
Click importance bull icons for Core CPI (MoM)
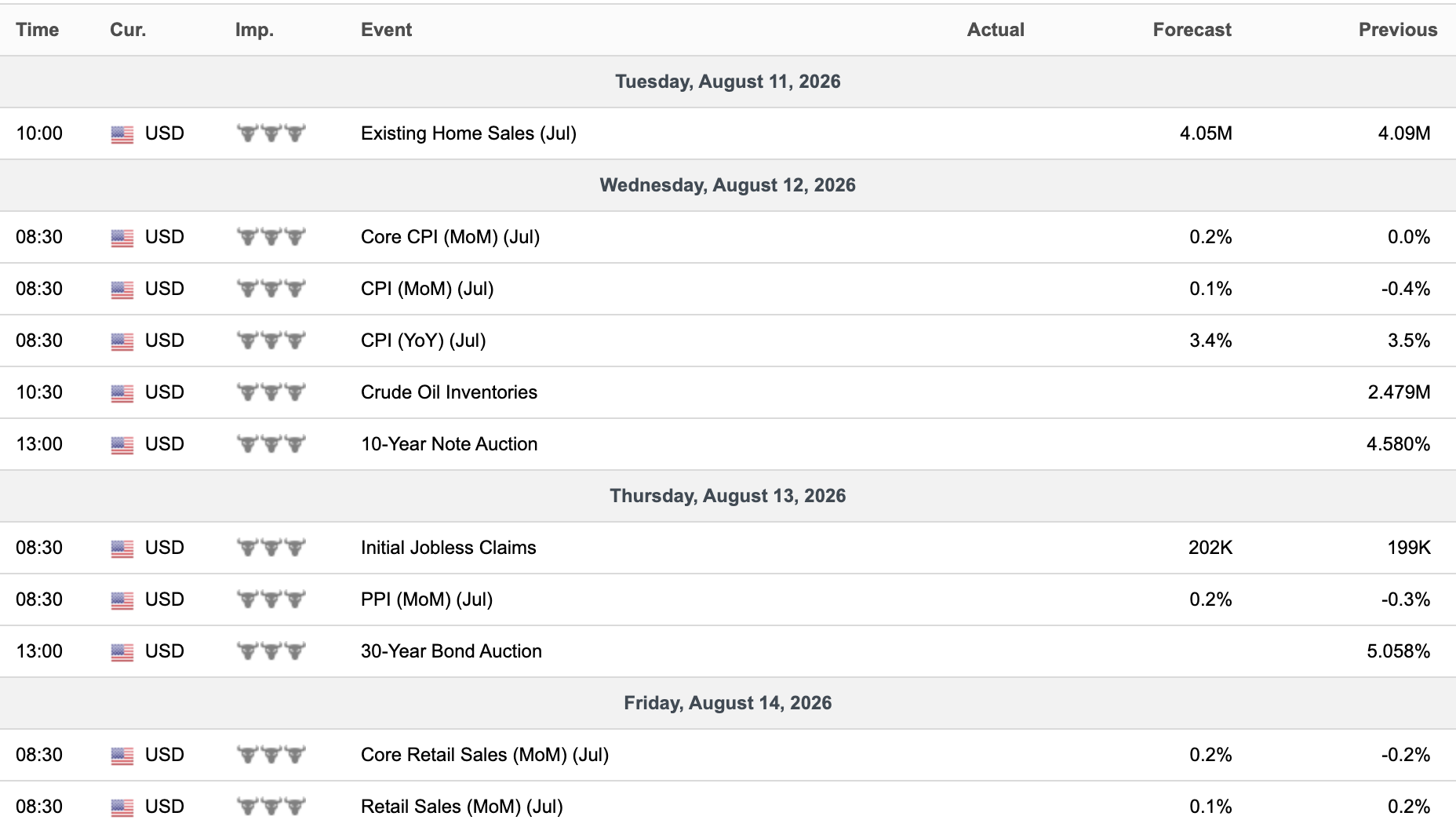click(x=271, y=236)
